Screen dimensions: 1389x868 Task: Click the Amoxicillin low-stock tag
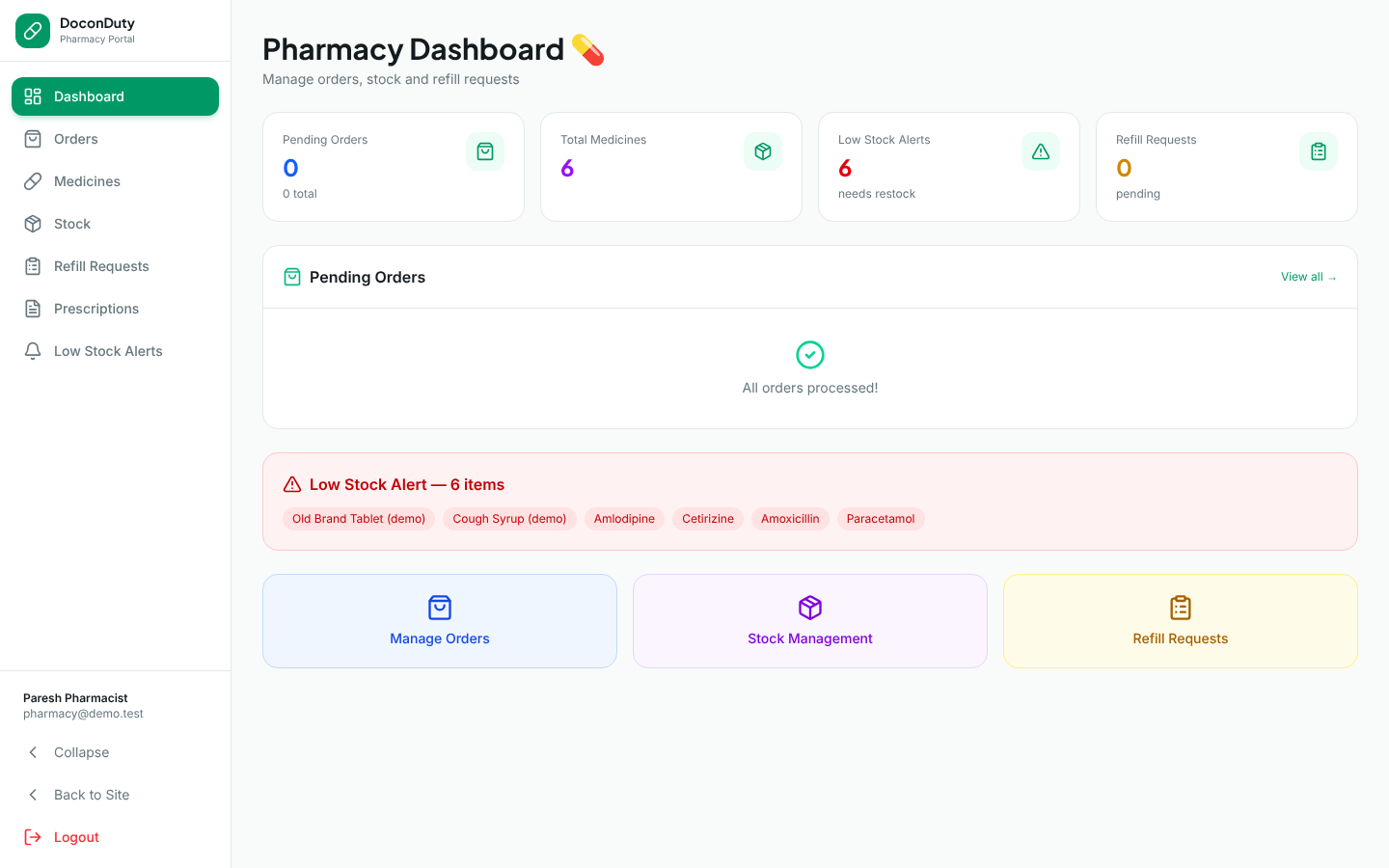coord(790,519)
